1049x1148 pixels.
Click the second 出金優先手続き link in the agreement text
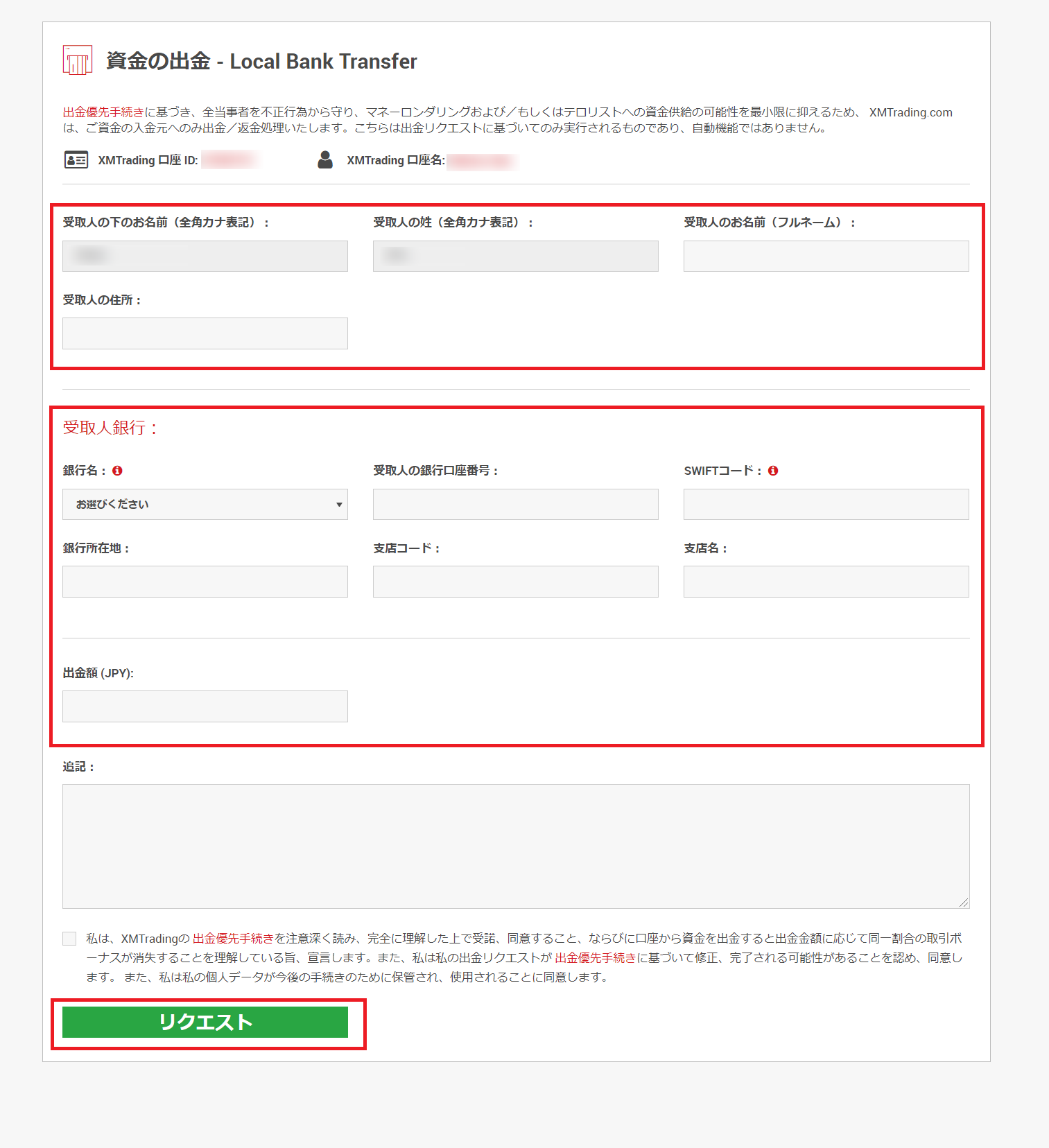pyautogui.click(x=595, y=958)
